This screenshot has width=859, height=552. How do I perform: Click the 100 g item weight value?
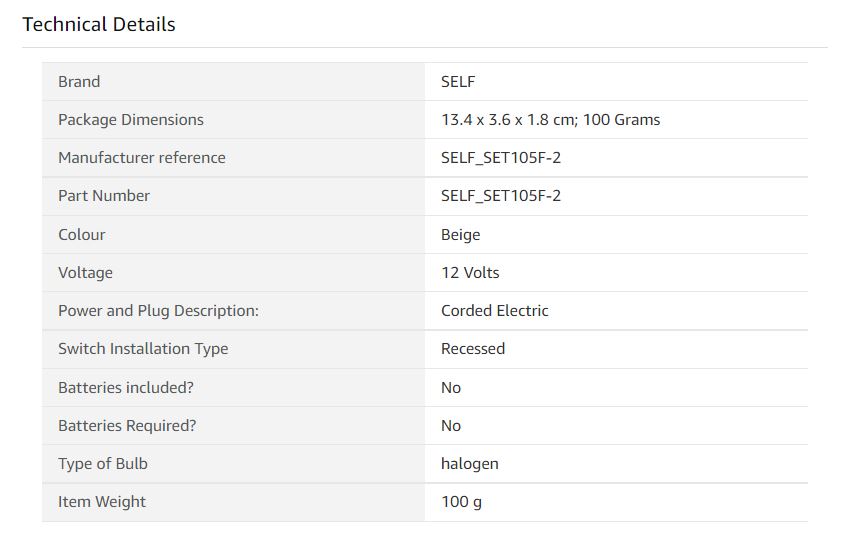coord(461,502)
